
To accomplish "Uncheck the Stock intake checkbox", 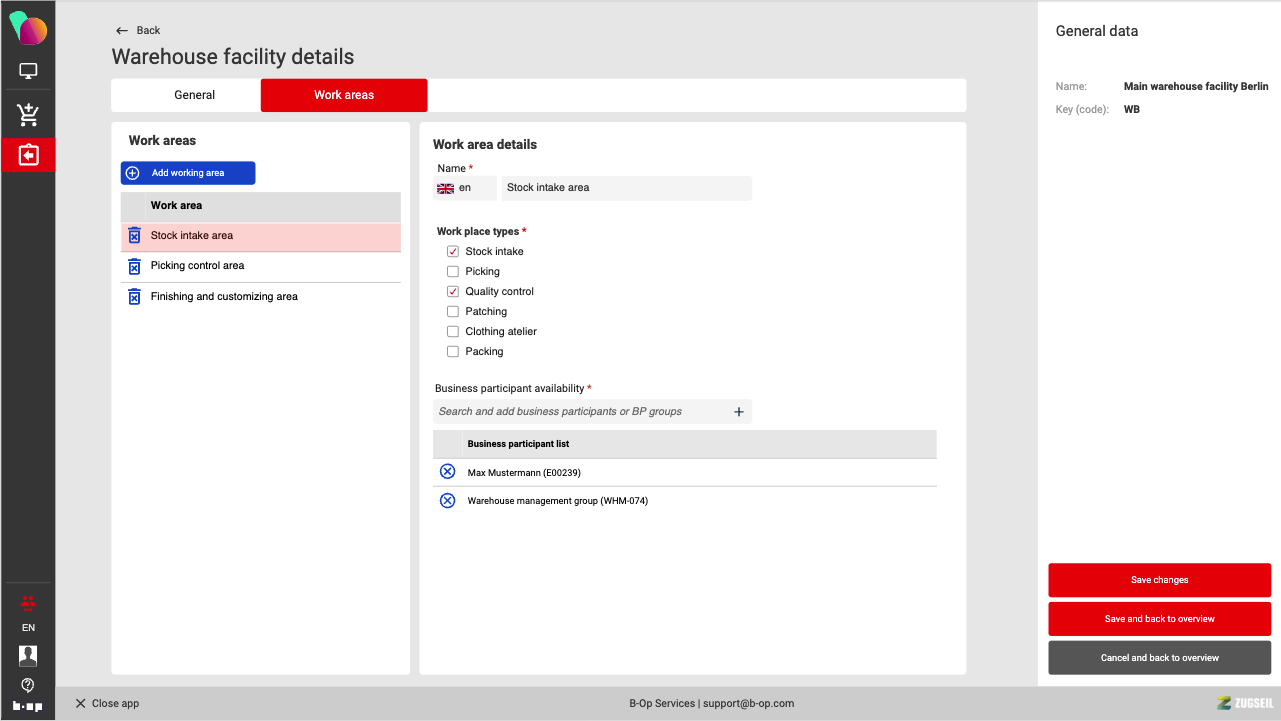I will [453, 252].
